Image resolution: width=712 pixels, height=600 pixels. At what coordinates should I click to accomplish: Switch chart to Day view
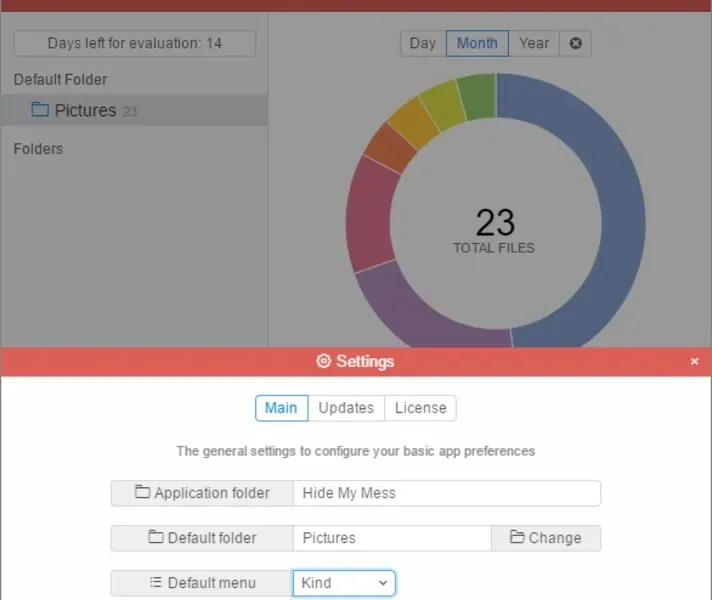[423, 44]
